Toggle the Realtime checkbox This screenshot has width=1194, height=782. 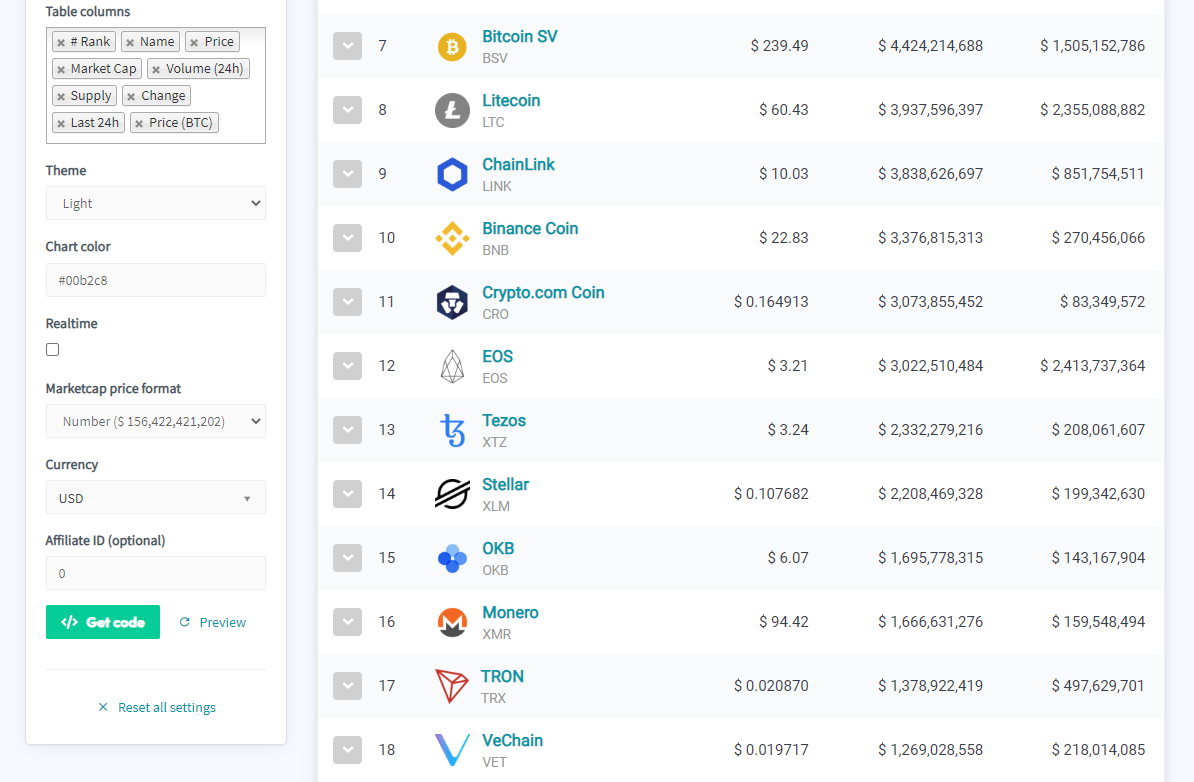[x=53, y=350]
